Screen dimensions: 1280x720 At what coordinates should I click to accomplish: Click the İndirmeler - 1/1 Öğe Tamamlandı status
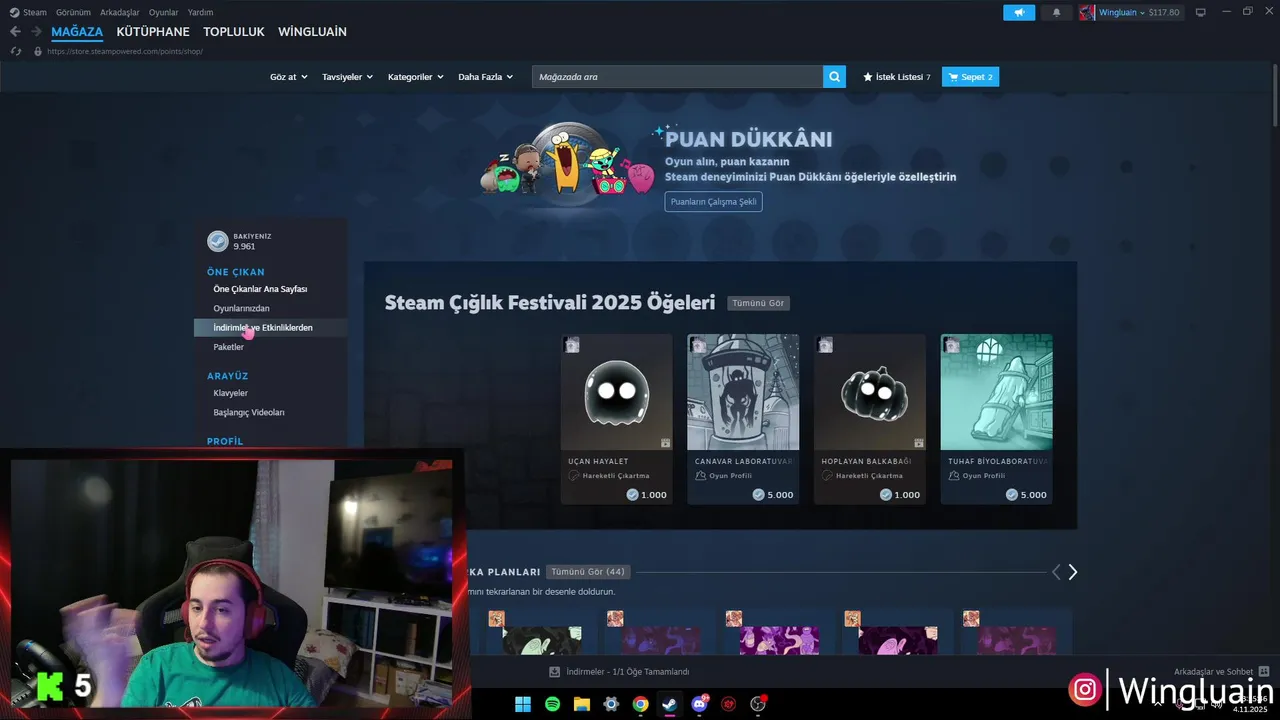[x=627, y=672]
